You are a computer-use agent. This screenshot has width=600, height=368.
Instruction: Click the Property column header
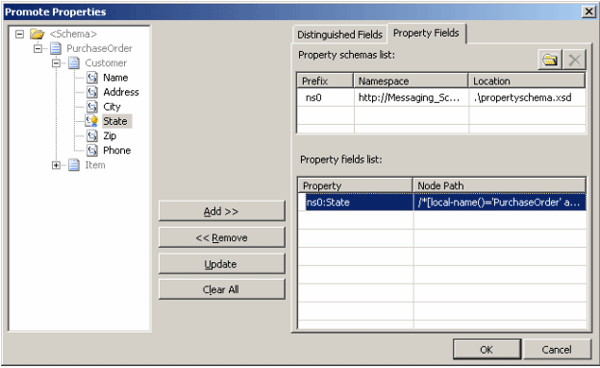point(355,186)
